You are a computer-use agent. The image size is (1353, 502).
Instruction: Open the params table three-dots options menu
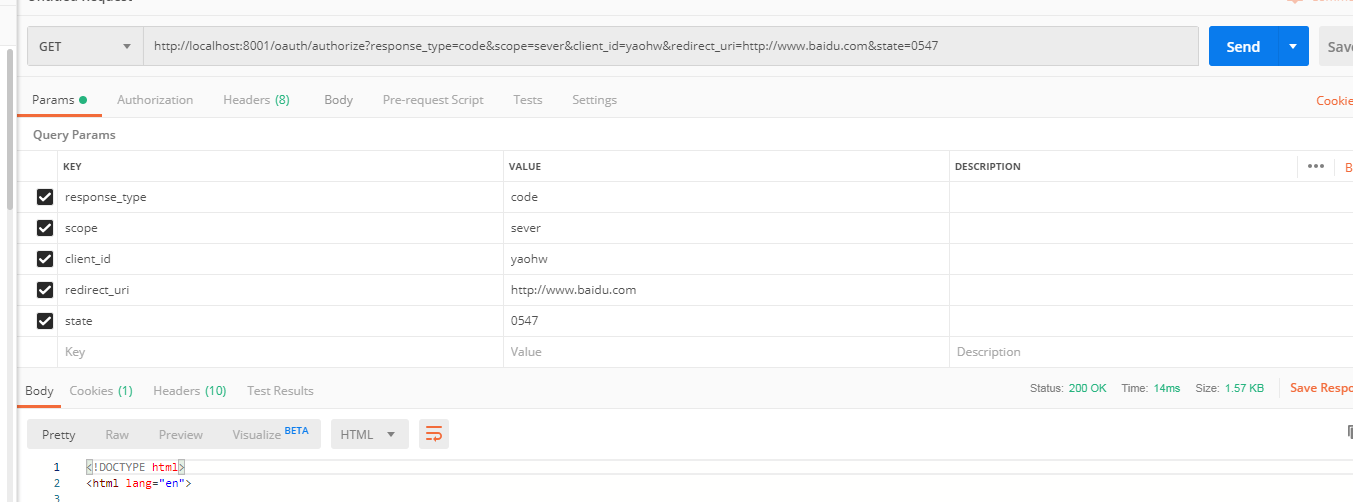point(1315,166)
